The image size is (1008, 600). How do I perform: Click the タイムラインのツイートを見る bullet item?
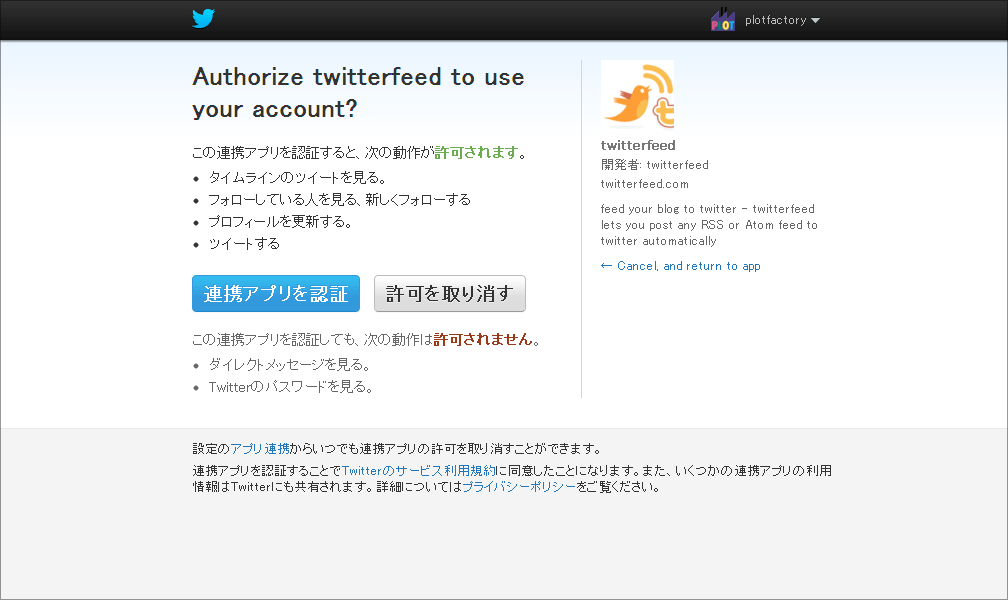297,177
